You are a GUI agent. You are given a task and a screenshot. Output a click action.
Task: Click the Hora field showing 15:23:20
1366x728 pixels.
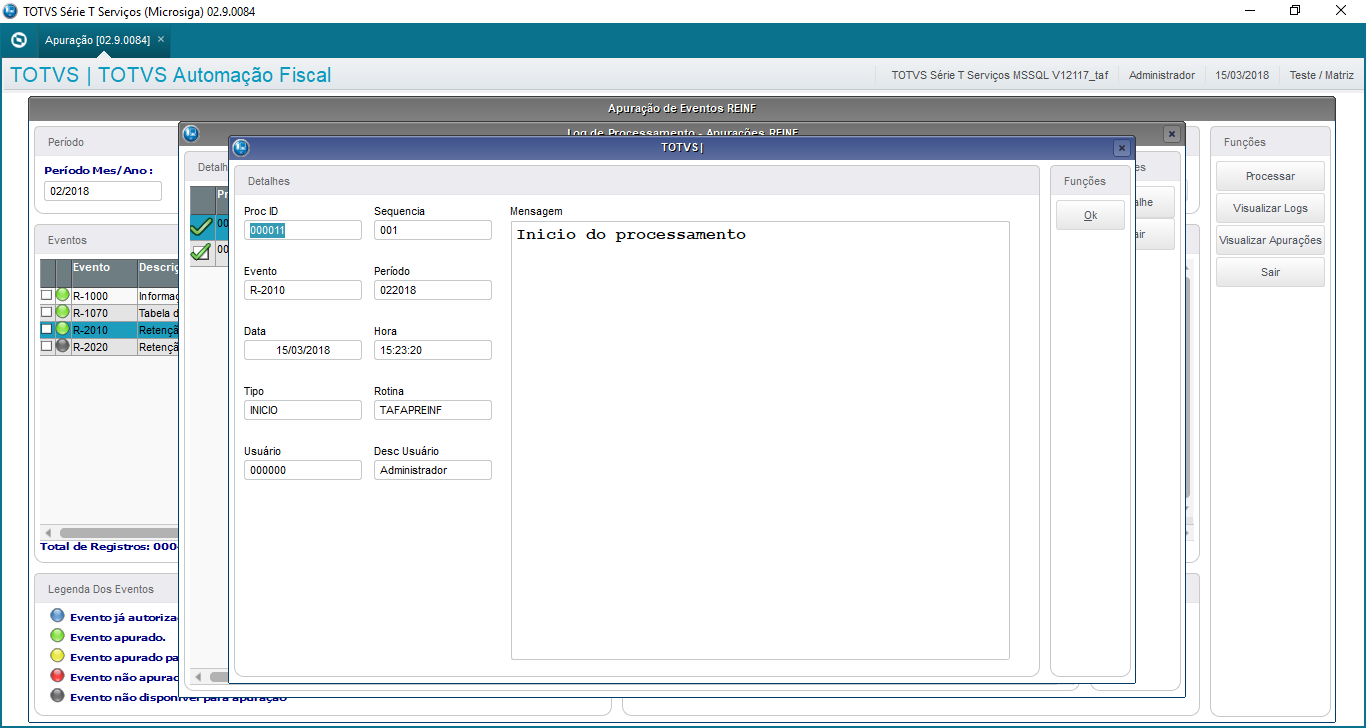433,350
